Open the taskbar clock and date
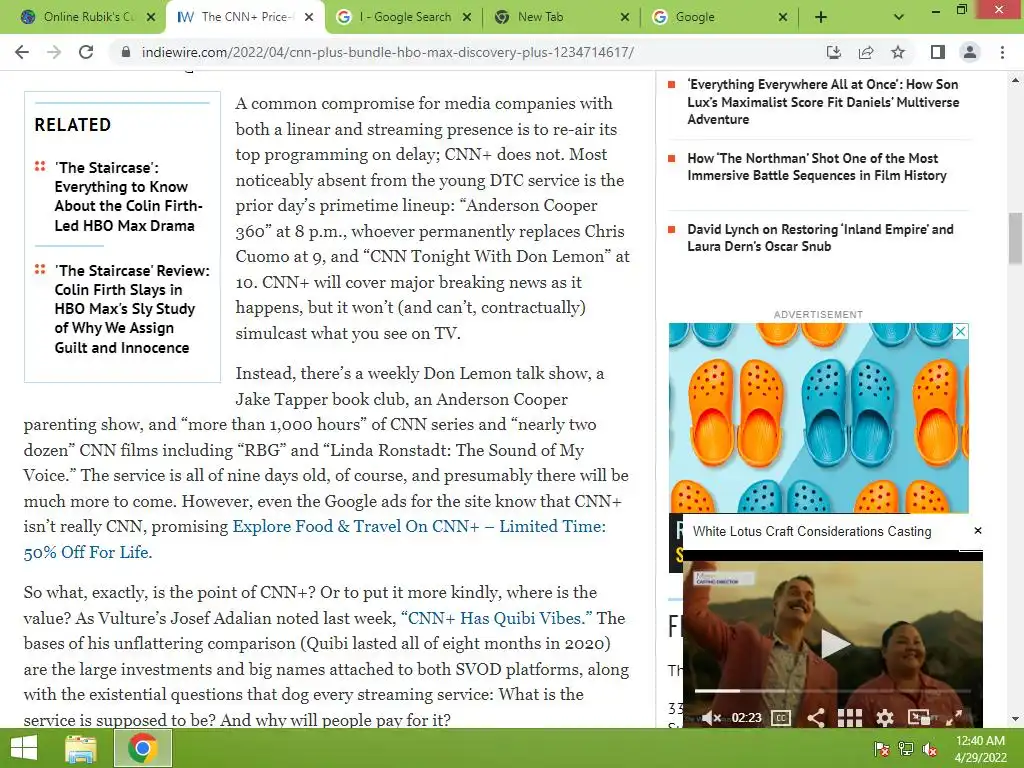This screenshot has width=1024, height=768. coord(980,749)
